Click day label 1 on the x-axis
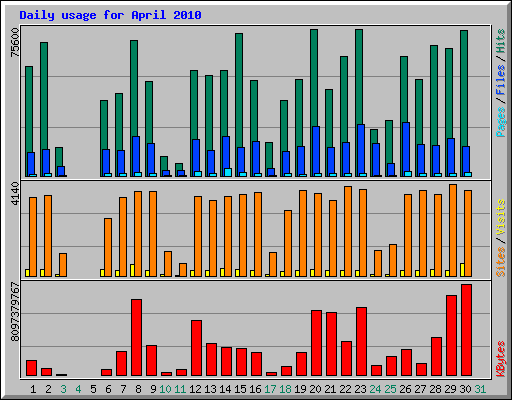 coord(33,389)
